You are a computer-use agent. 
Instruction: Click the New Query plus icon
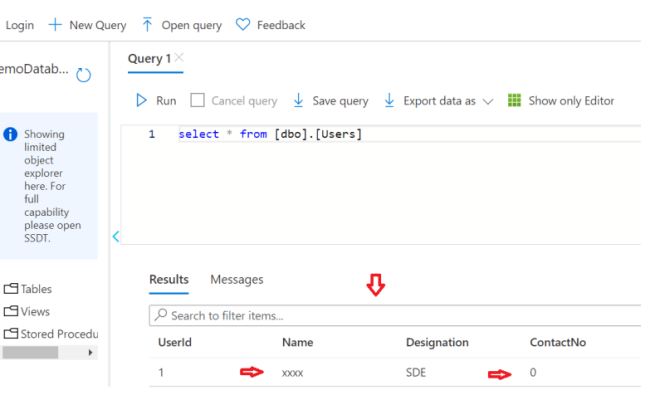pyautogui.click(x=55, y=25)
